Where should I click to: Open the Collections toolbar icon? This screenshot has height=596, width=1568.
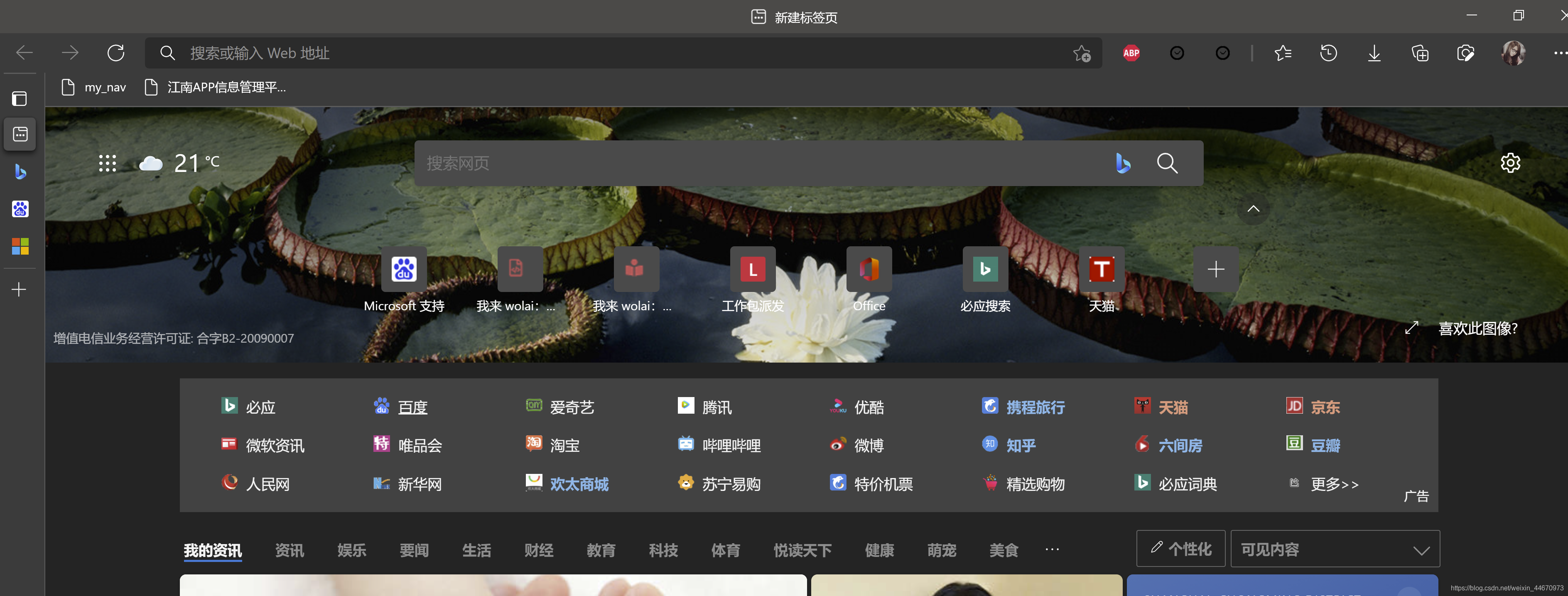tap(1419, 53)
